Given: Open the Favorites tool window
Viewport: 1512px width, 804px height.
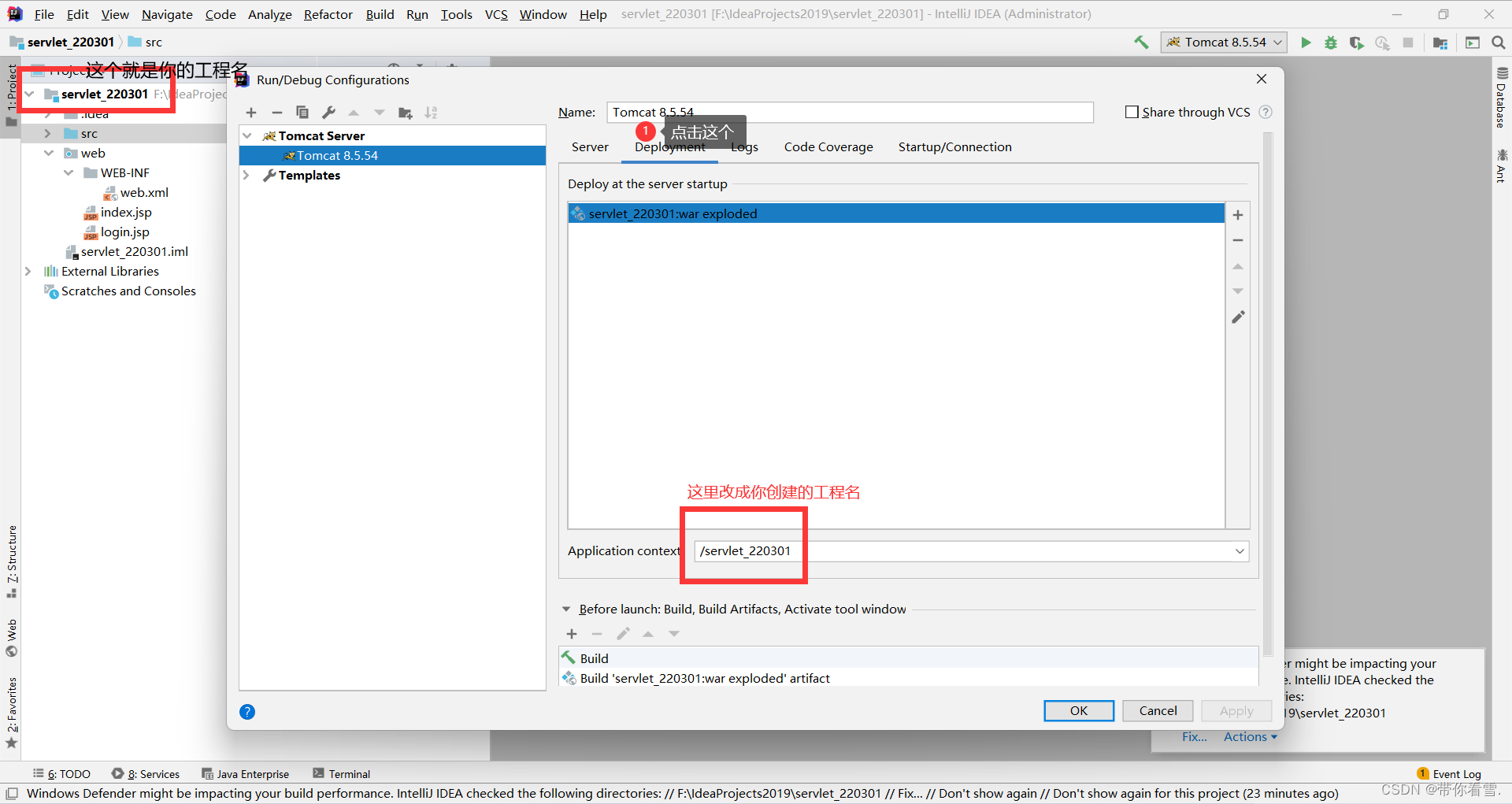Looking at the screenshot, I should click(12, 713).
